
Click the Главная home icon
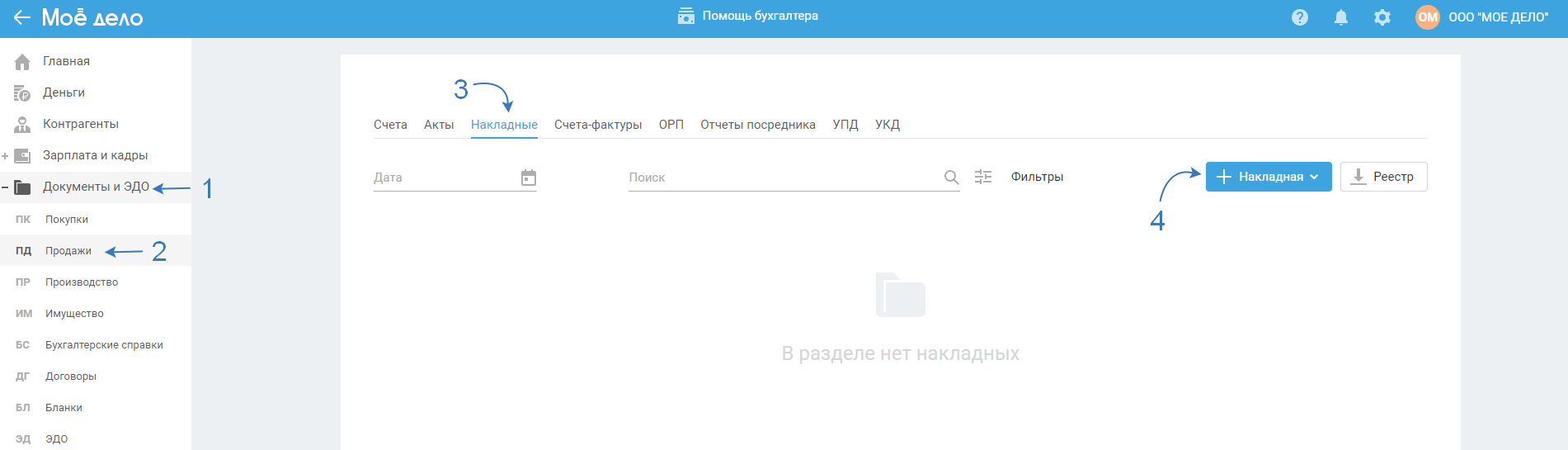pyautogui.click(x=22, y=61)
